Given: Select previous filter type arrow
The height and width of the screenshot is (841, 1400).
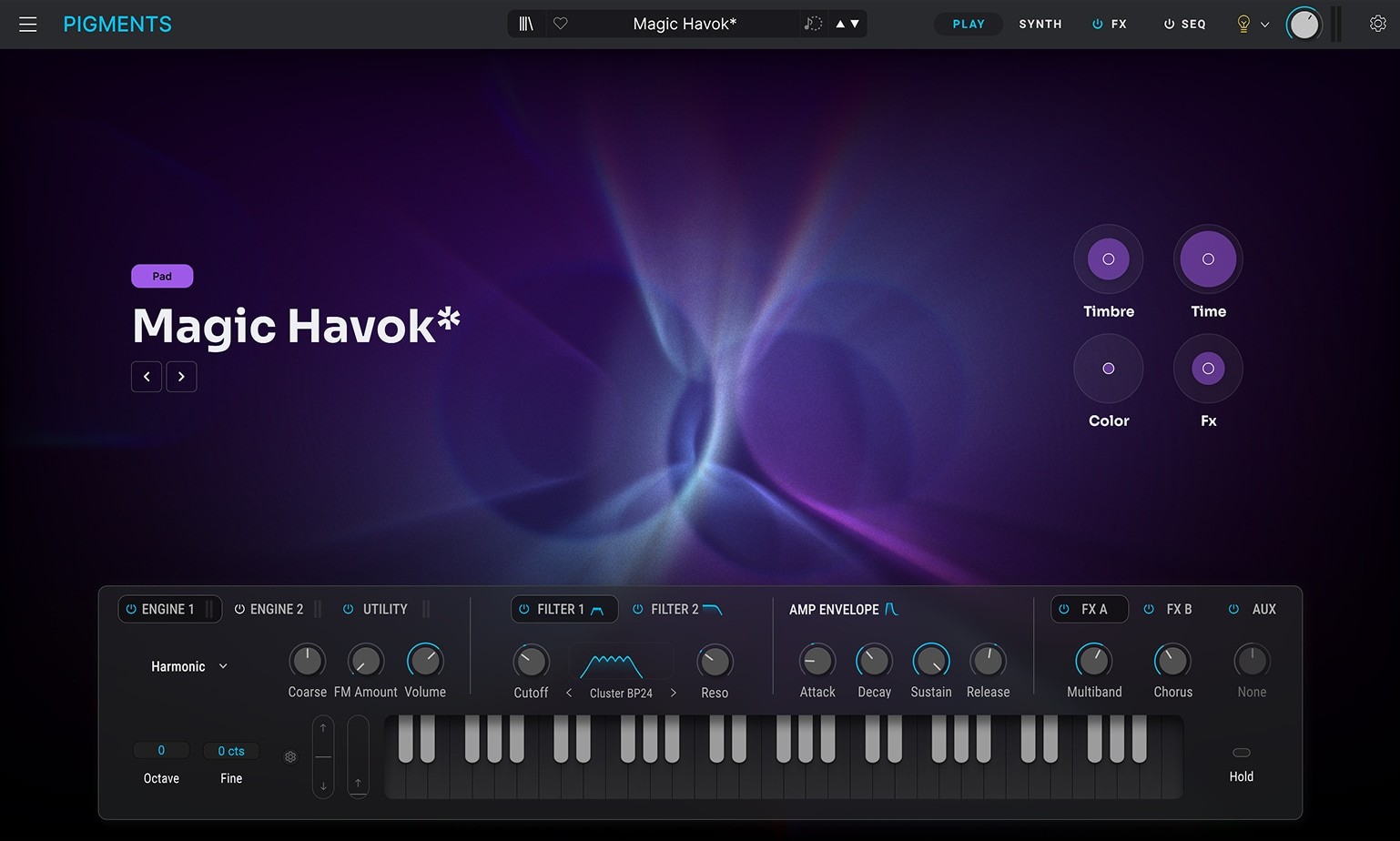Looking at the screenshot, I should [569, 693].
